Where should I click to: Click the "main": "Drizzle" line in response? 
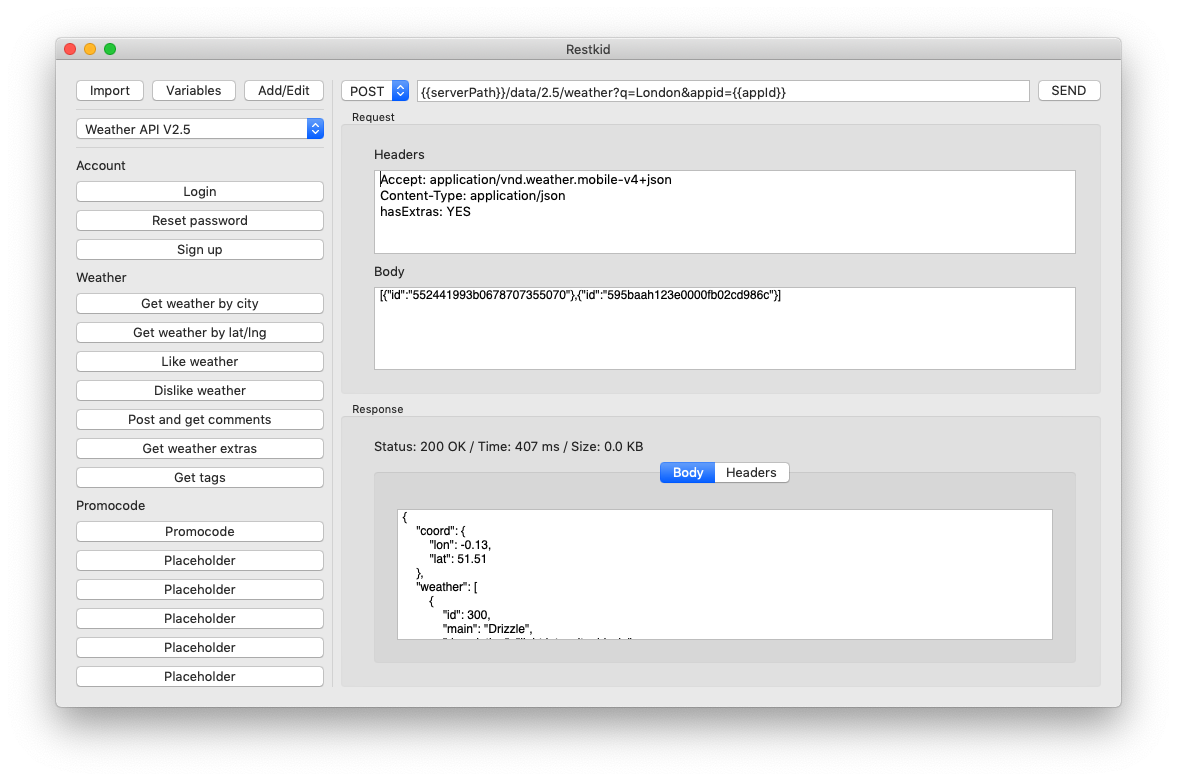[x=487, y=629]
